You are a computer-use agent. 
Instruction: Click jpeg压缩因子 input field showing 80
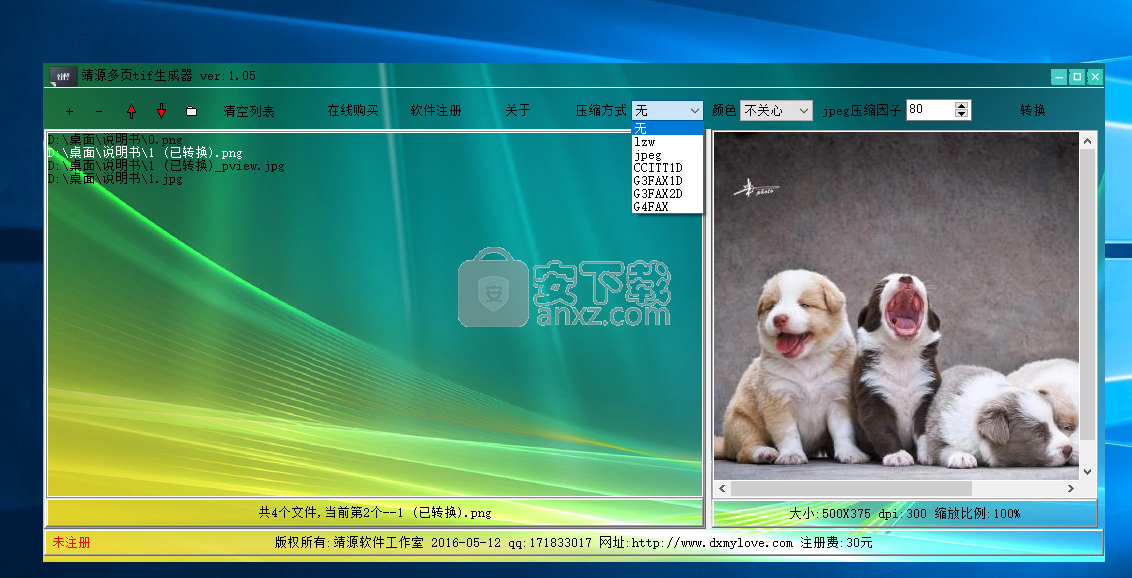click(931, 110)
